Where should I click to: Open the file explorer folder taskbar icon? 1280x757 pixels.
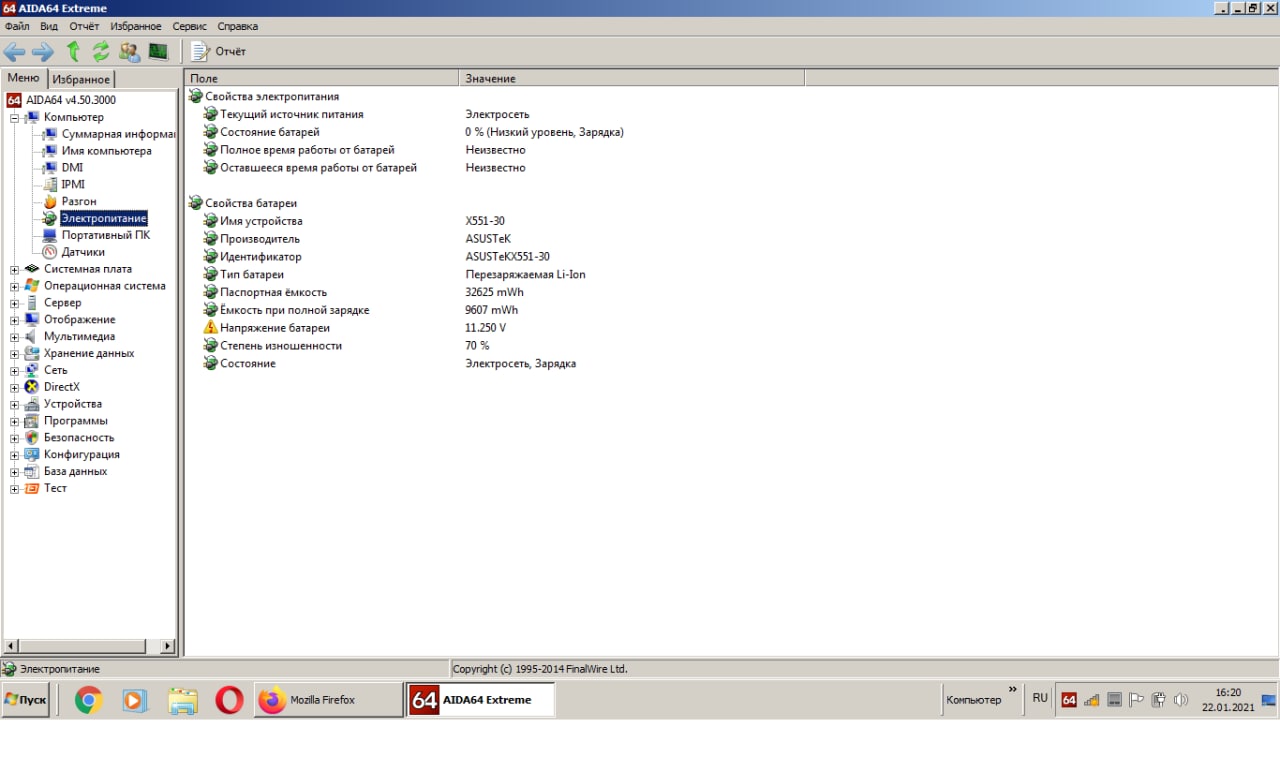182,701
